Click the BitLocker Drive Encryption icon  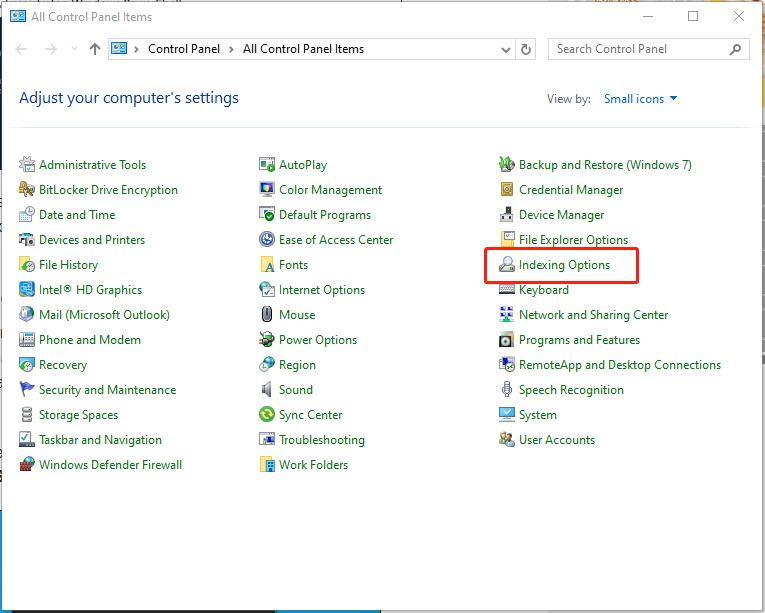[27, 190]
